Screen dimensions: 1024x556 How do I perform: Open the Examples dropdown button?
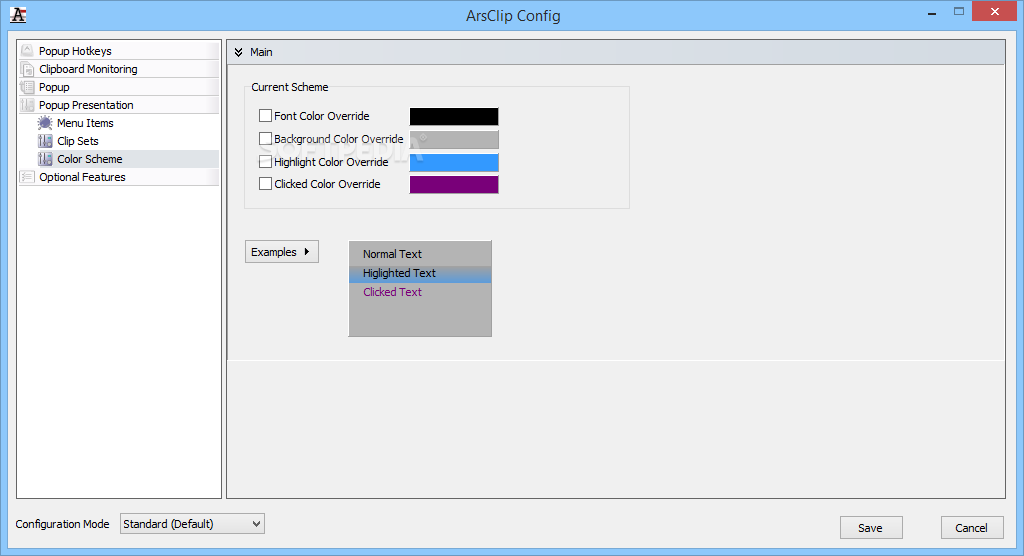coord(281,252)
